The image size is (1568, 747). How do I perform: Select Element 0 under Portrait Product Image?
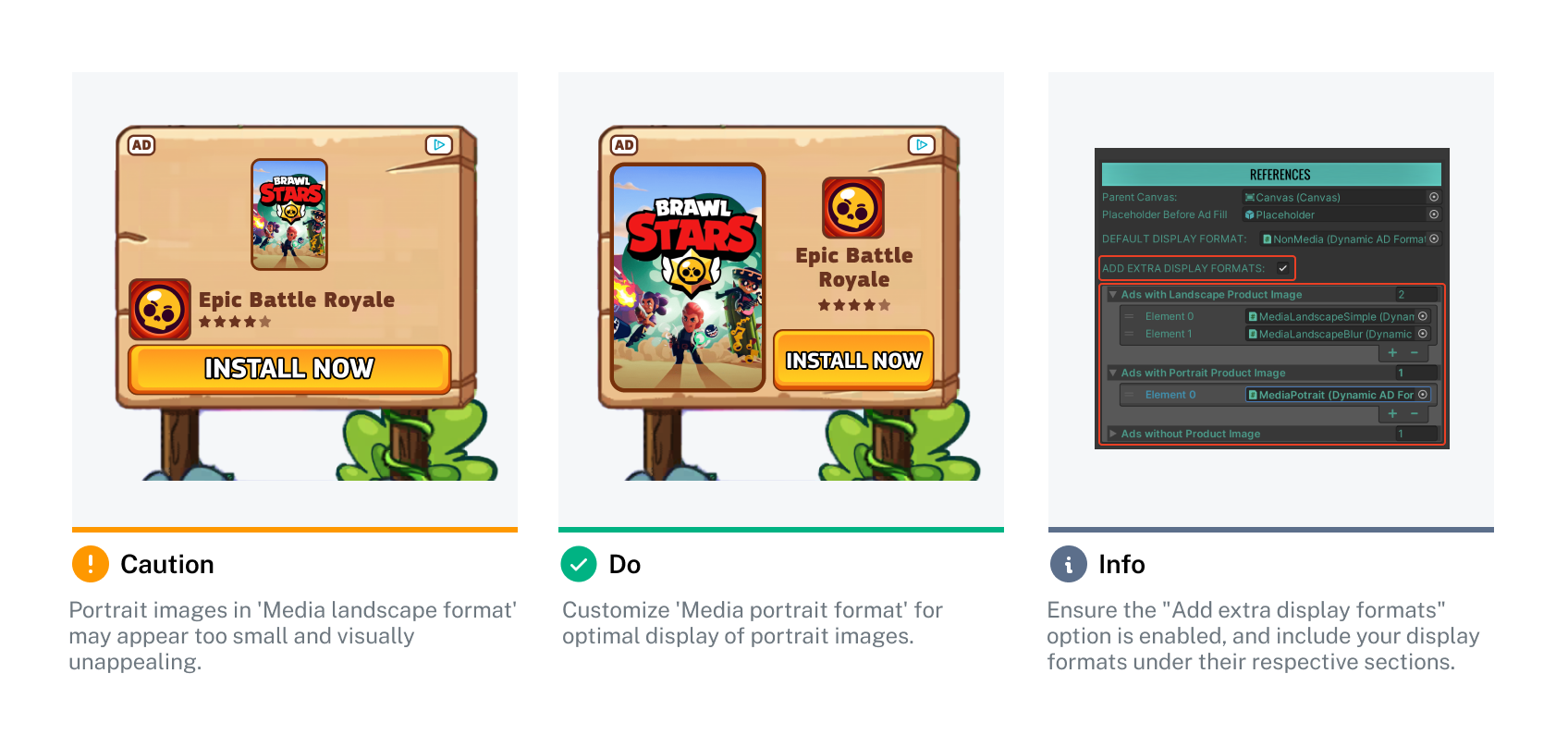[1170, 395]
